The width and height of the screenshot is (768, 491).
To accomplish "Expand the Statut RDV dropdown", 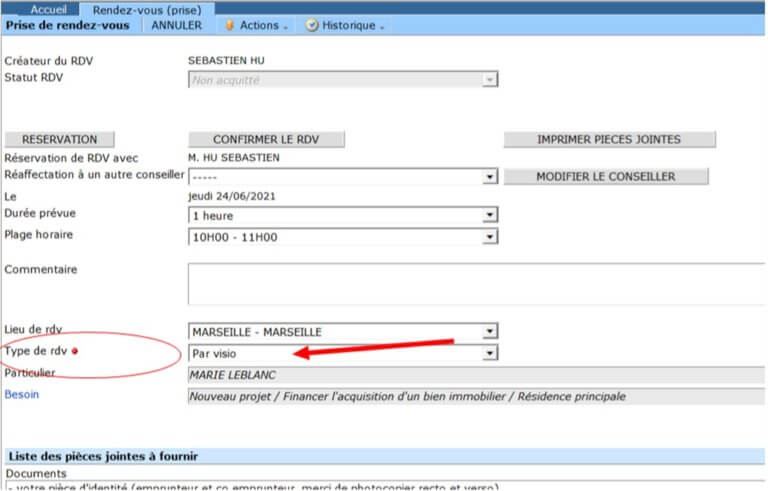I will pos(489,80).
